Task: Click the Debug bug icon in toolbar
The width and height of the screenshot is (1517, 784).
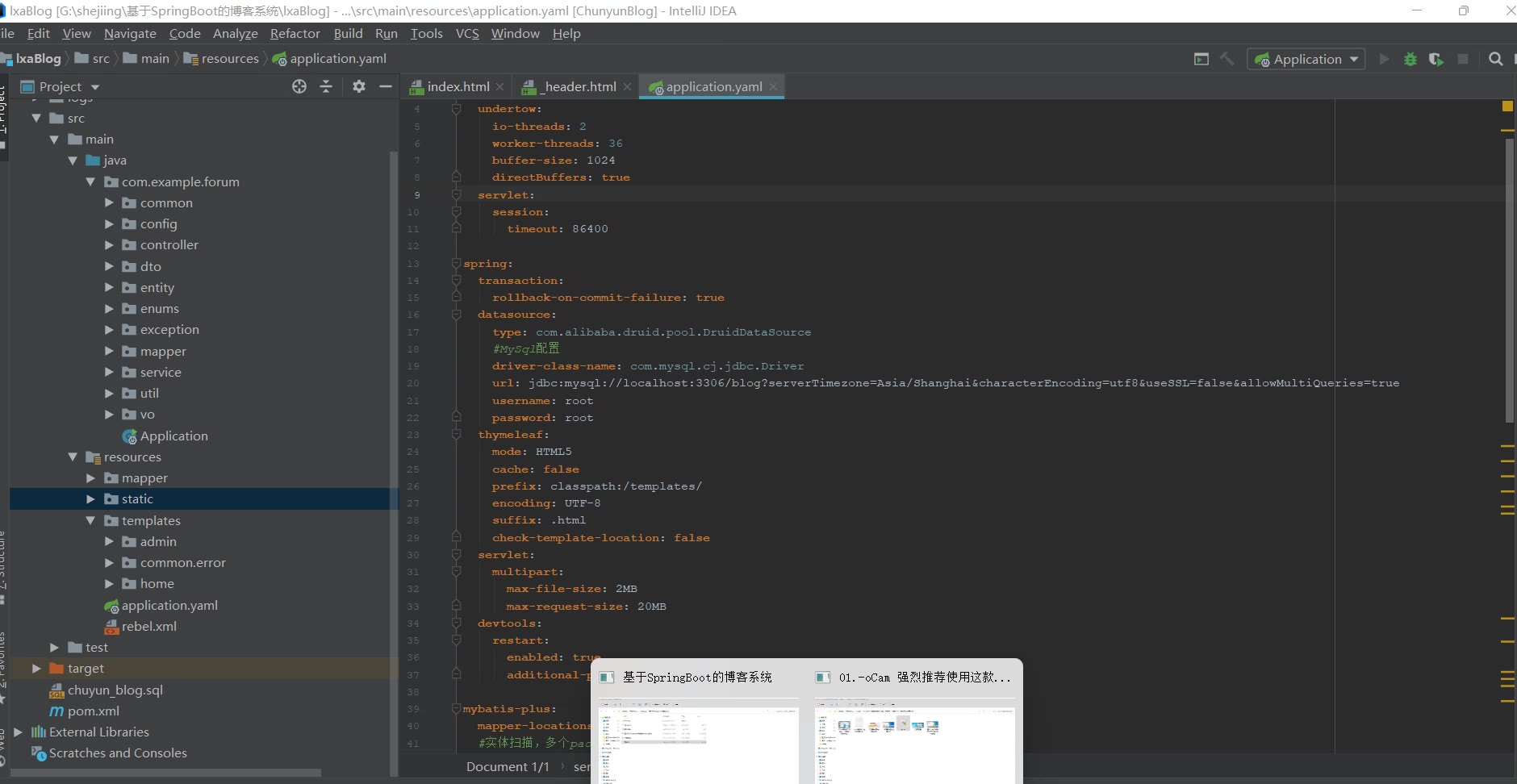Action: (x=1410, y=59)
